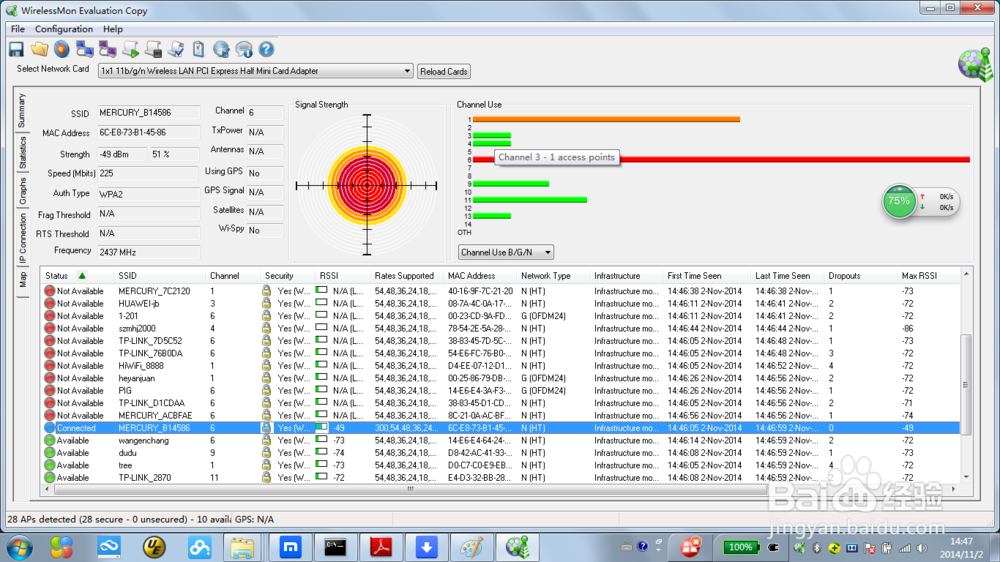1000x562 pixels.
Task: Open the Windows Start menu
Action: [18, 547]
